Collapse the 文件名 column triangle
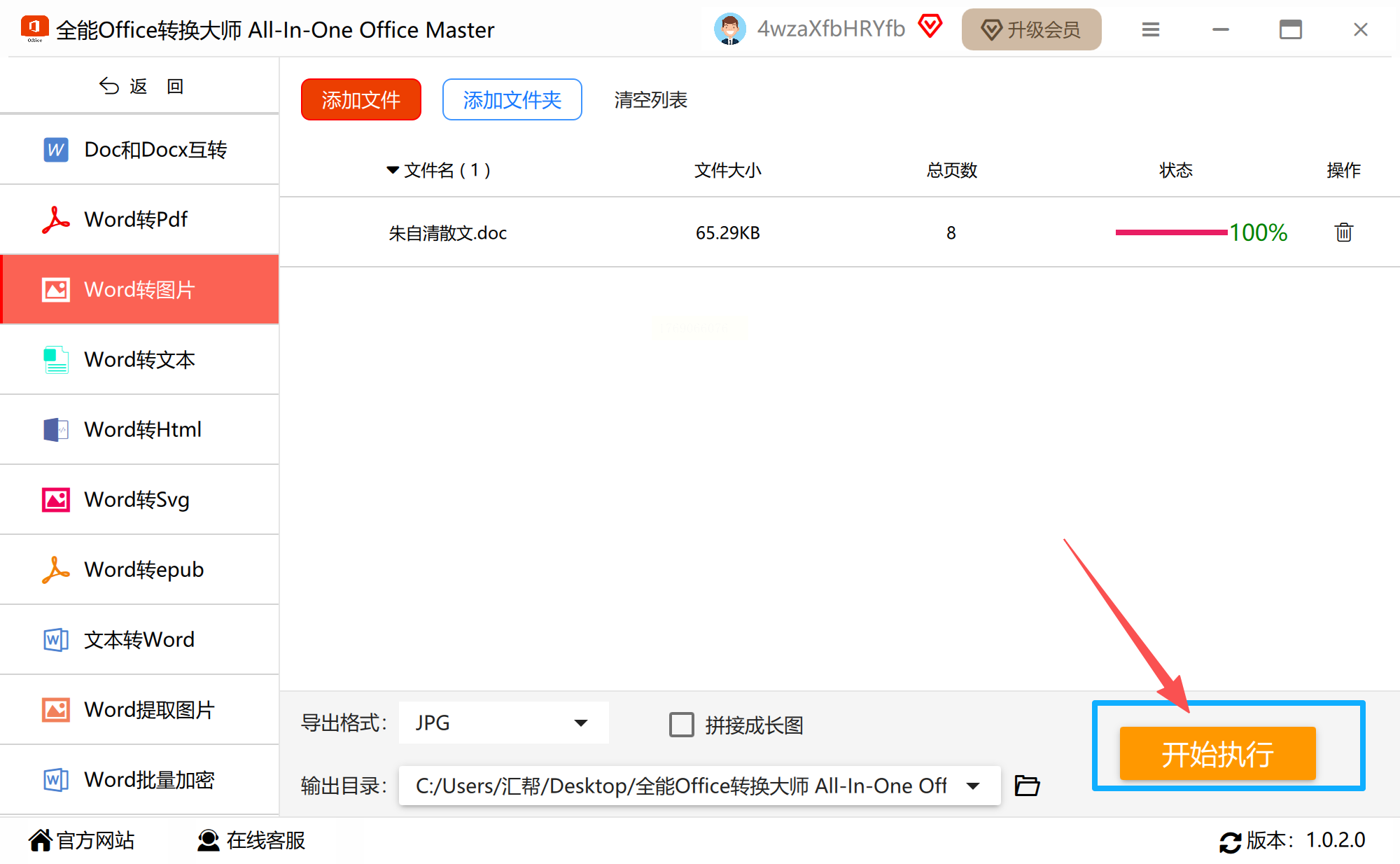This screenshot has width=1400, height=864. [x=393, y=170]
